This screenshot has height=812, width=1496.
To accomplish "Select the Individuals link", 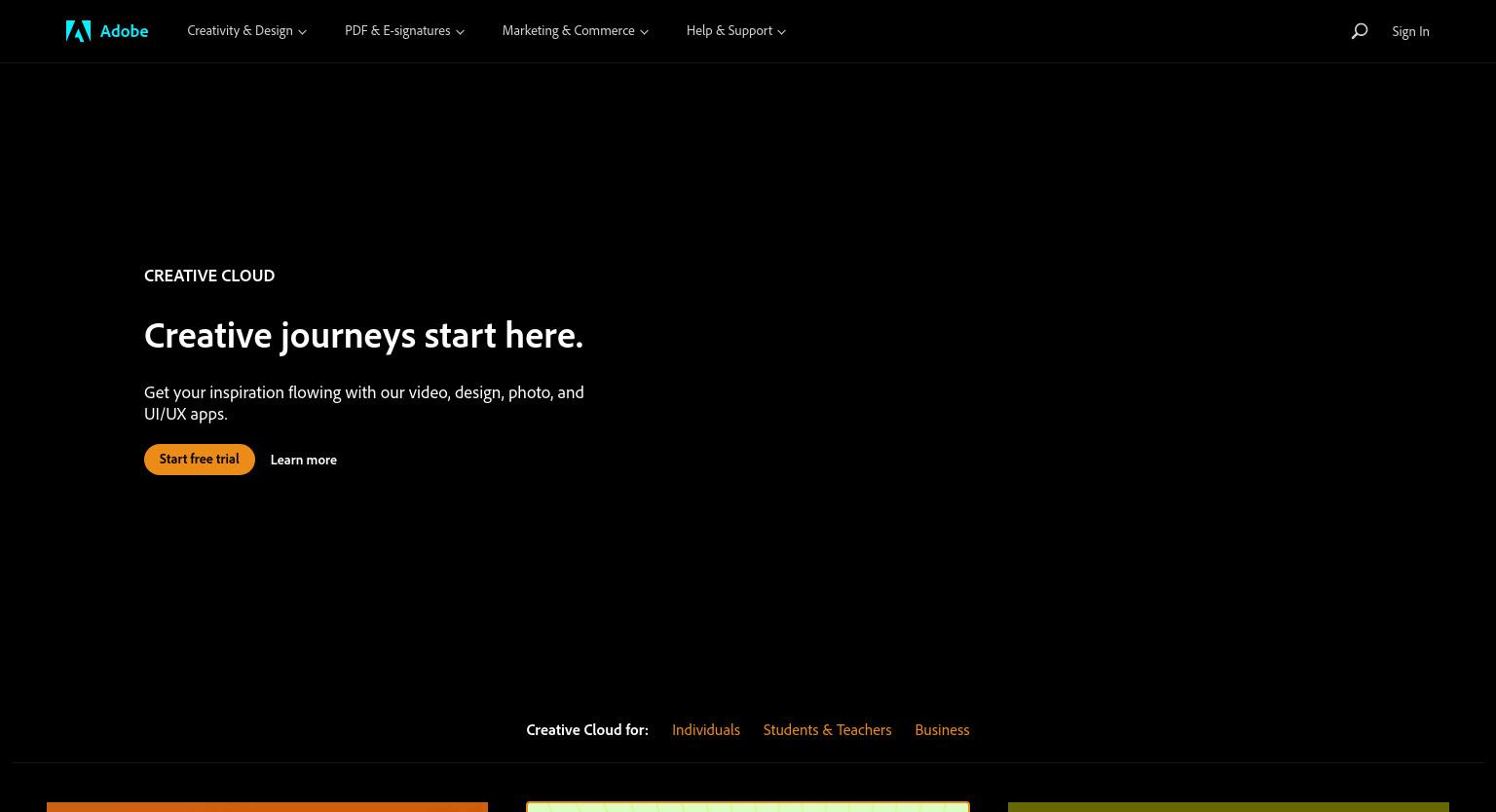I will [706, 729].
